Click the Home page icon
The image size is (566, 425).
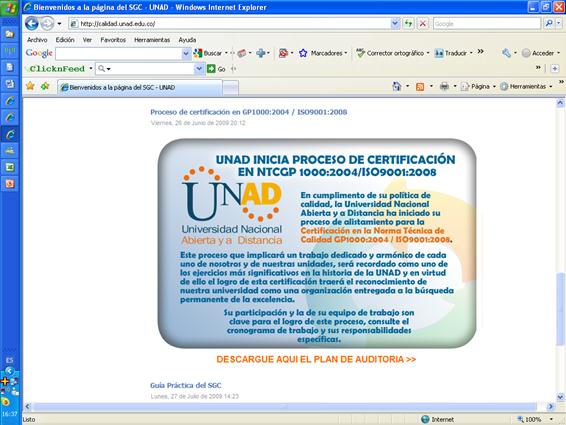click(397, 86)
